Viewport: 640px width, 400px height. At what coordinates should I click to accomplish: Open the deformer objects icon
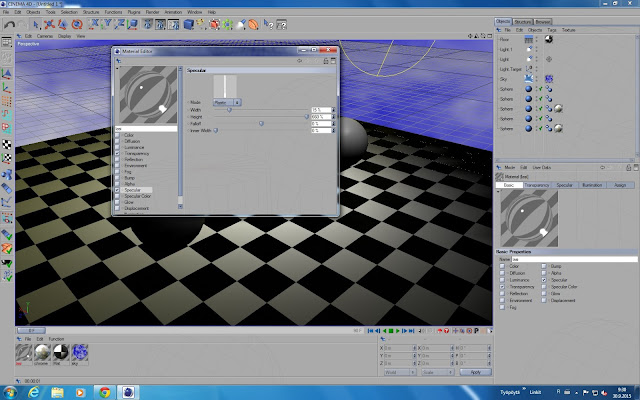tap(253, 24)
